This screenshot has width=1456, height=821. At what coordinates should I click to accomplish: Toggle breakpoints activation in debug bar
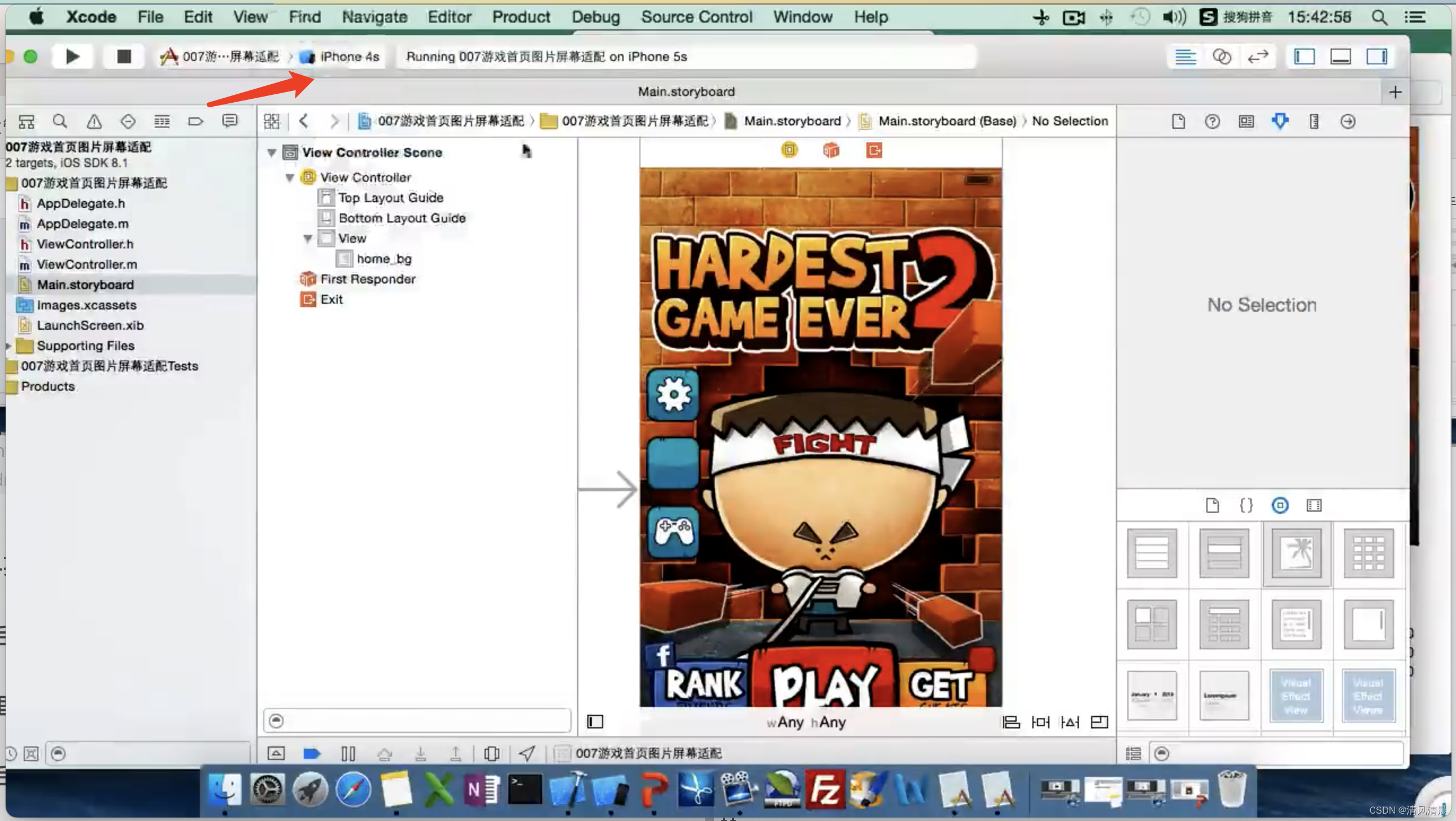tap(312, 753)
